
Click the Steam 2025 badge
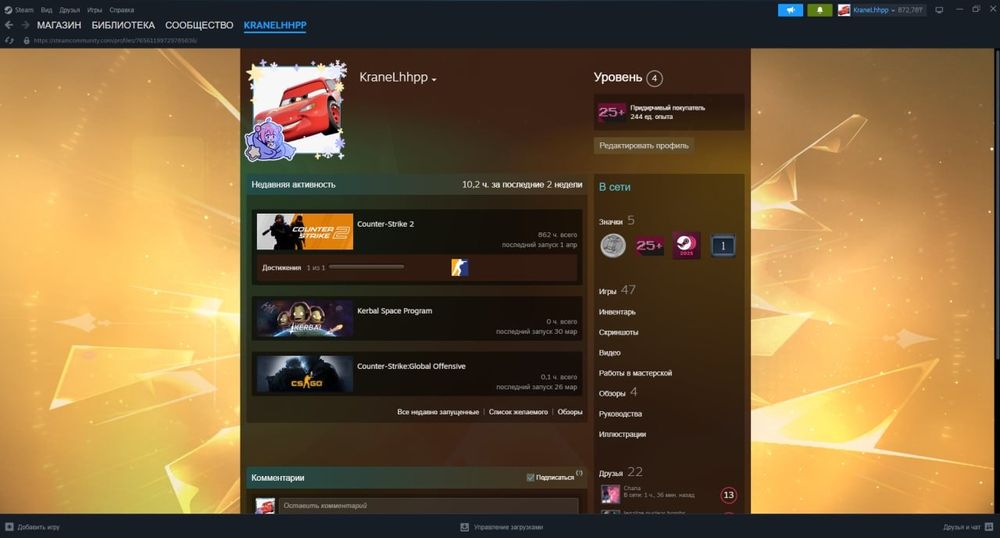(686, 245)
